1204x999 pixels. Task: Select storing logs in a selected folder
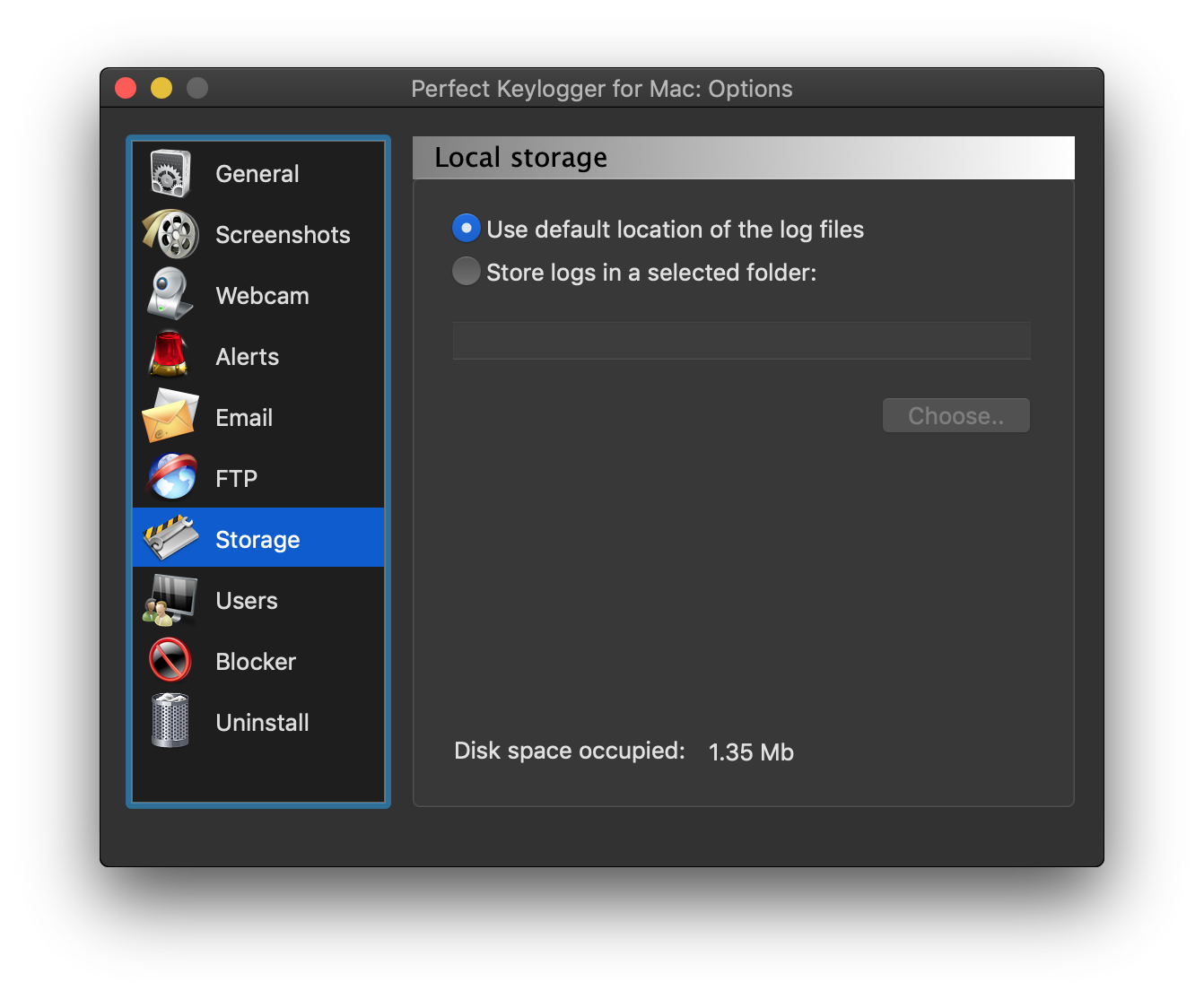click(x=466, y=271)
